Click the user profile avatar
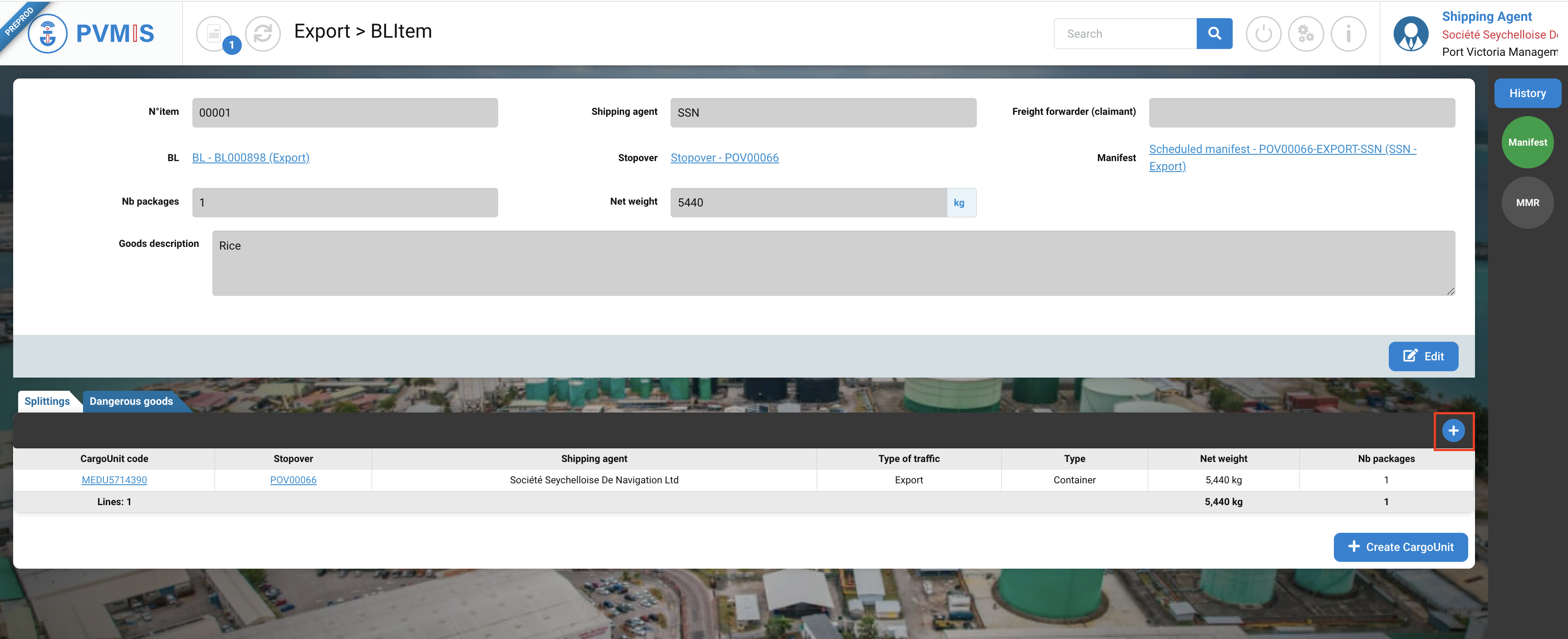The image size is (1568, 639). [x=1411, y=34]
